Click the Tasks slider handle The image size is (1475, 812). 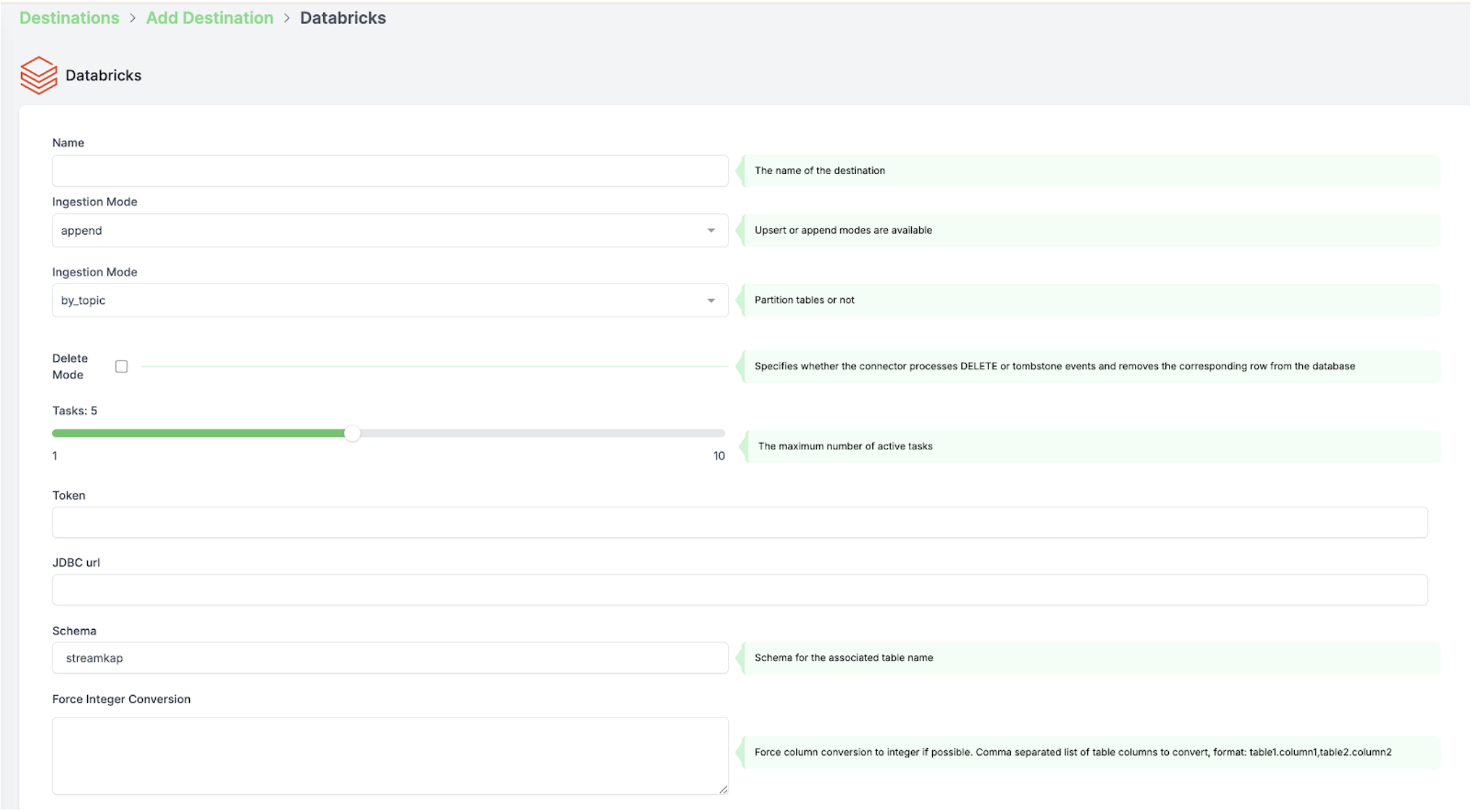coord(352,433)
